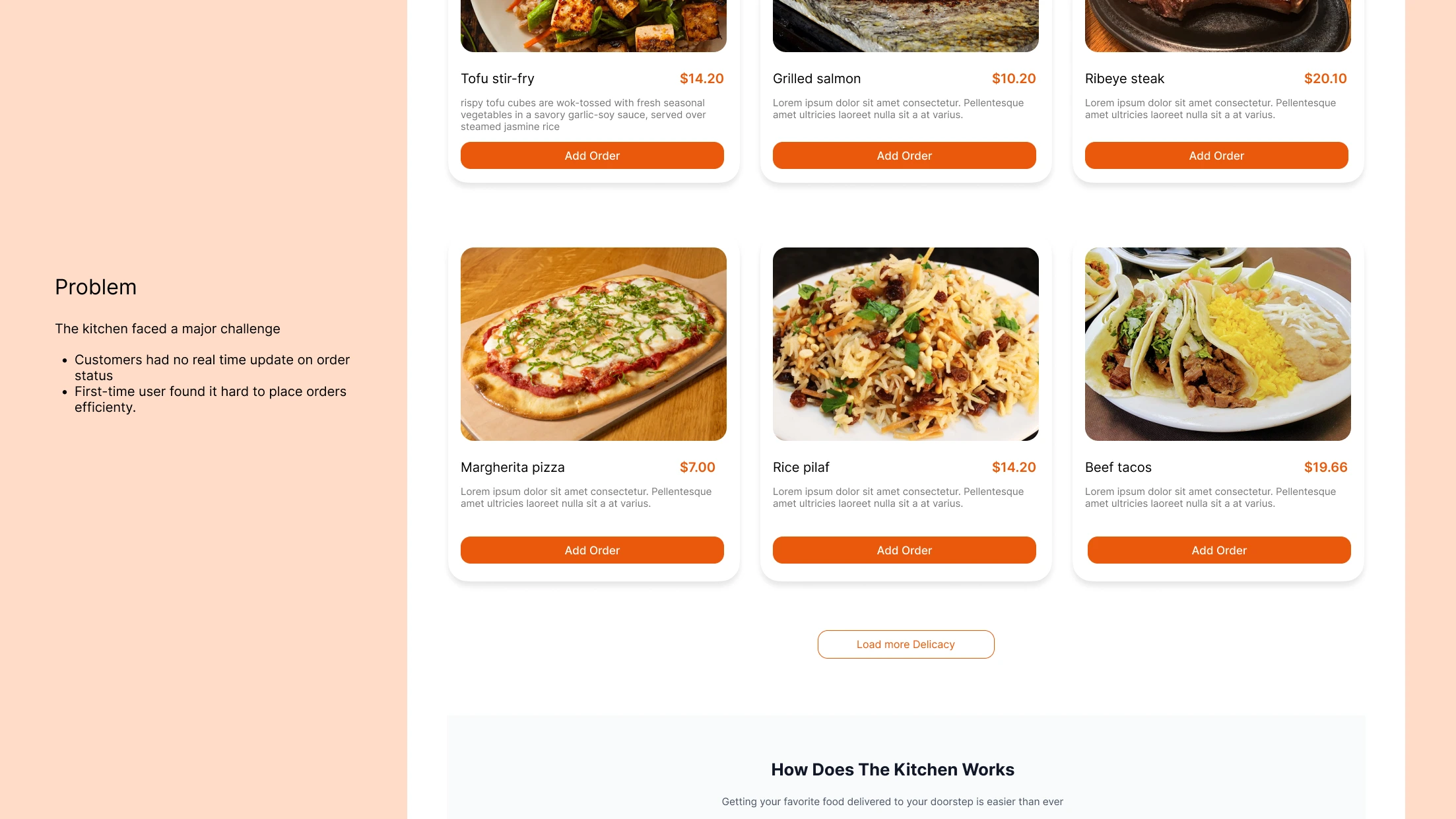Viewport: 1456px width, 819px height.
Task: Click the Problem heading in sidebar
Action: click(96, 287)
